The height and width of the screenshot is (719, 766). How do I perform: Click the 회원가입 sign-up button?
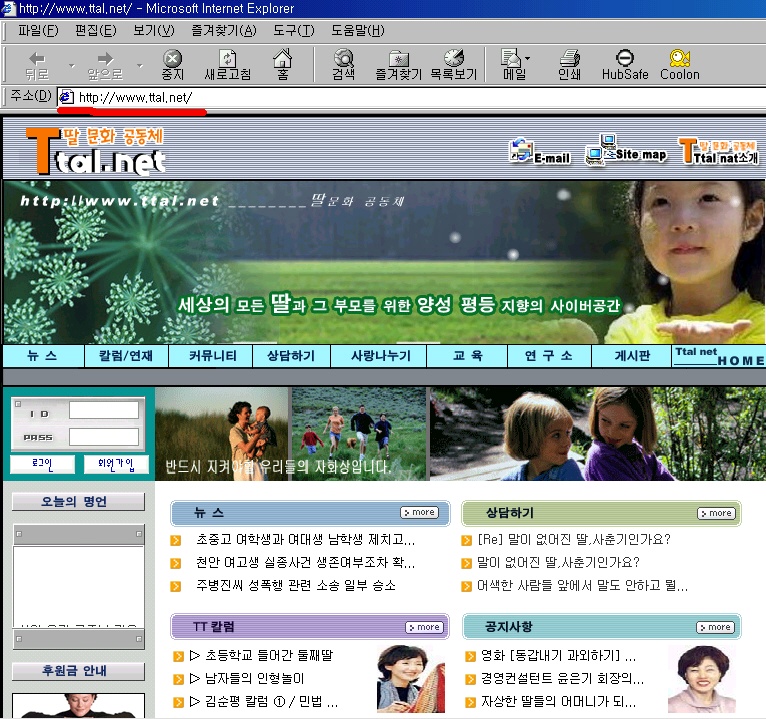pos(116,464)
